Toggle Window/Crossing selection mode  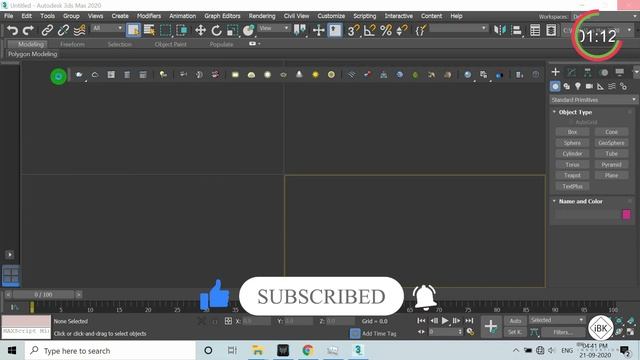coord(182,30)
